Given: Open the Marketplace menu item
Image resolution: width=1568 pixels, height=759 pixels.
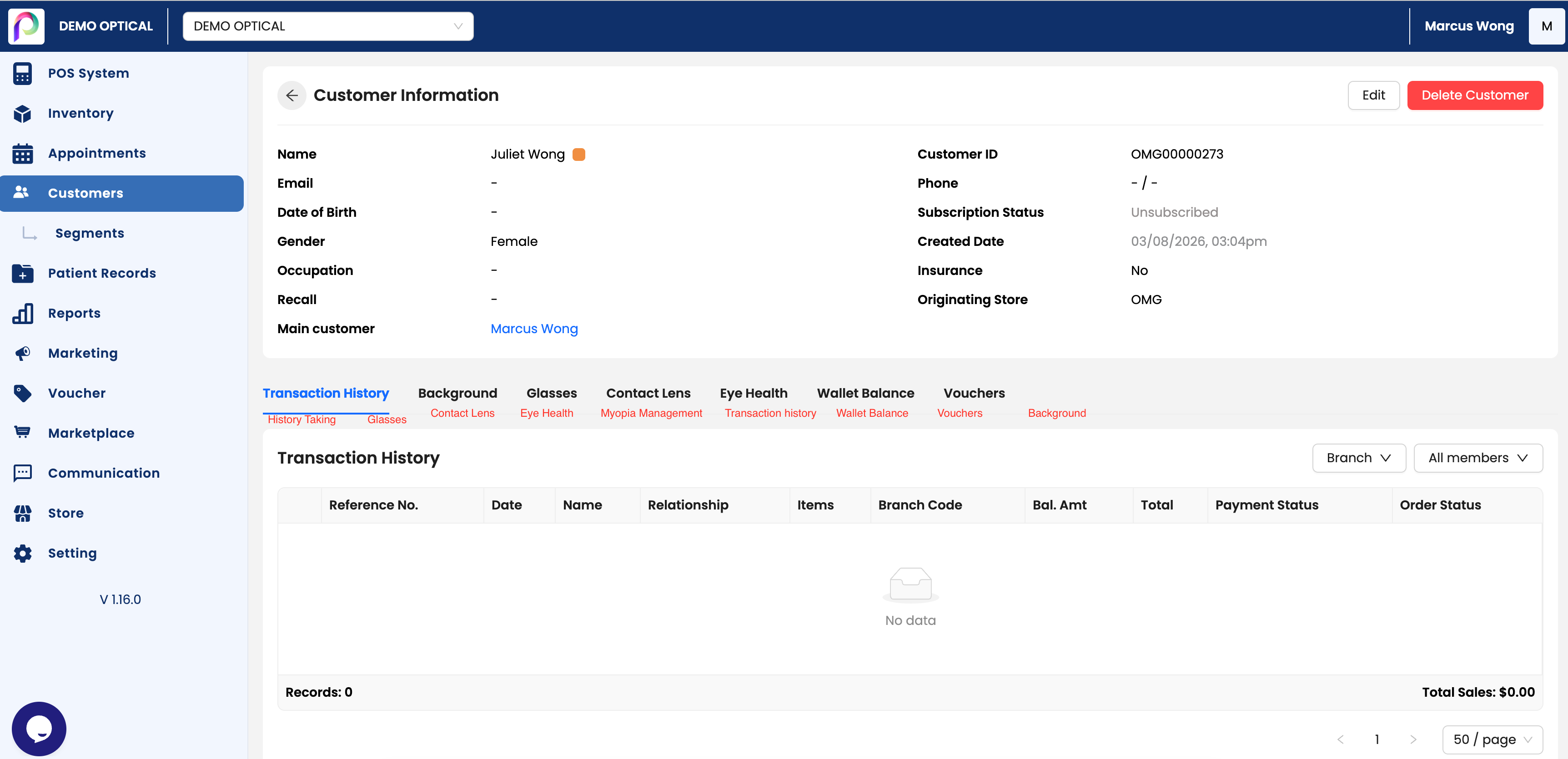Looking at the screenshot, I should (122, 433).
